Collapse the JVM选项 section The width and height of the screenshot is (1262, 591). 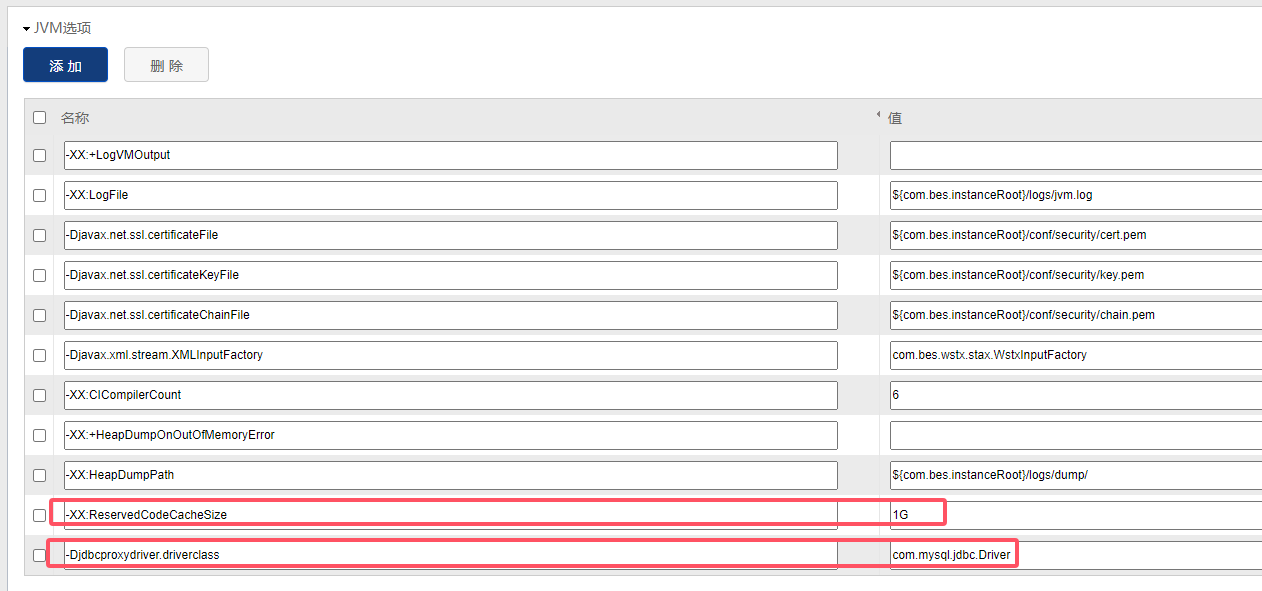tap(27, 29)
